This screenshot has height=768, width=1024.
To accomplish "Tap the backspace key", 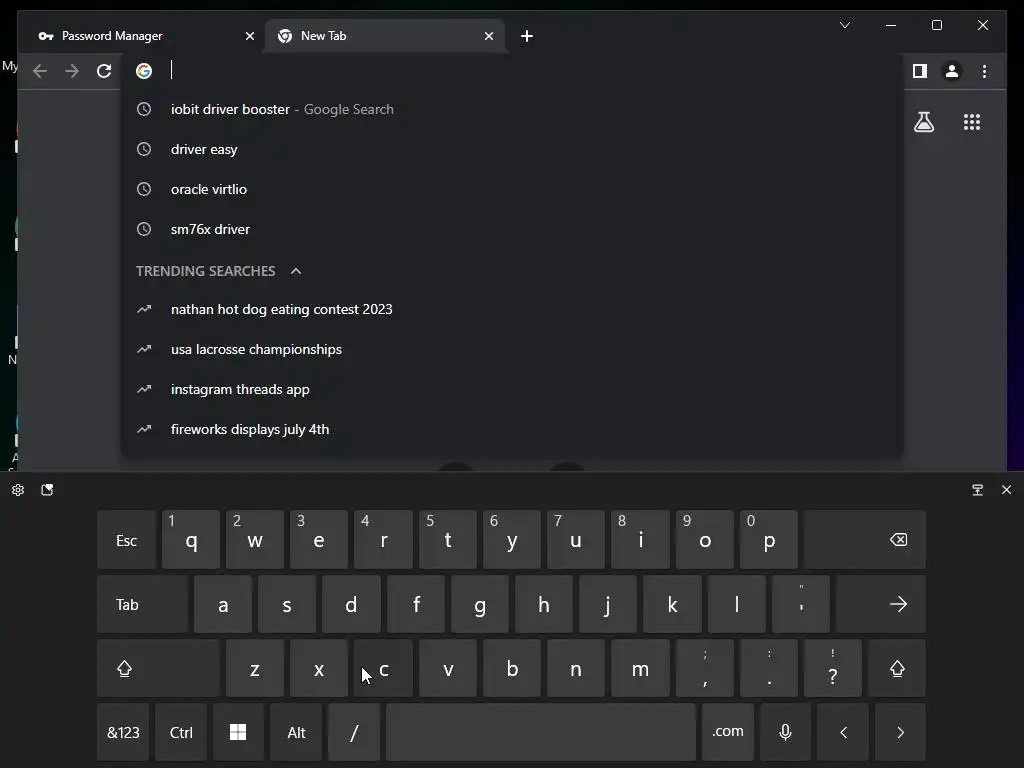I will (x=865, y=540).
